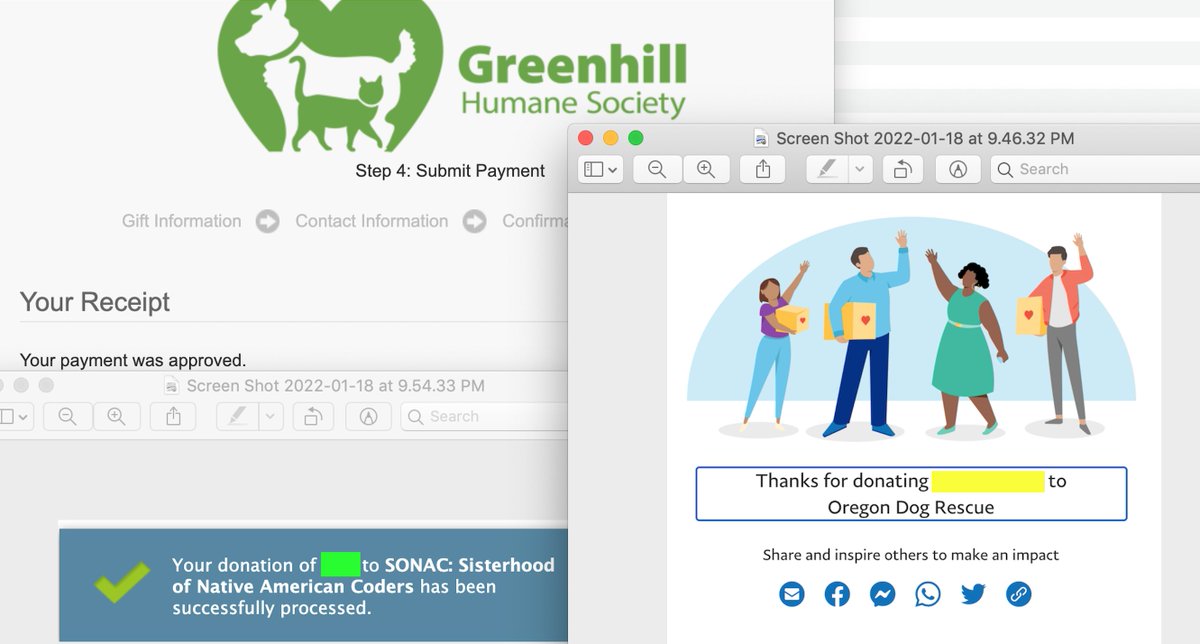The height and width of the screenshot is (644, 1200).
Task: Zoom out in the 9.54.33 PM Preview window
Action: click(x=67, y=416)
